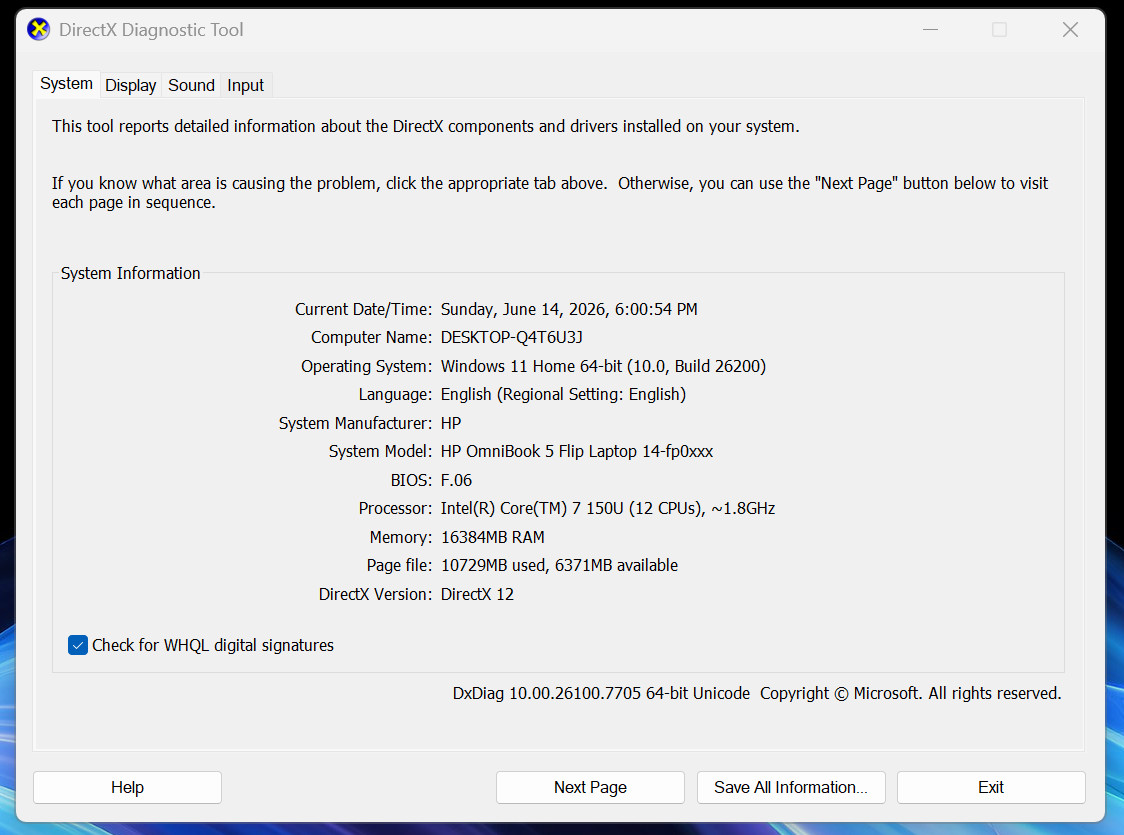Click the Help button
The image size is (1124, 835).
(x=128, y=787)
